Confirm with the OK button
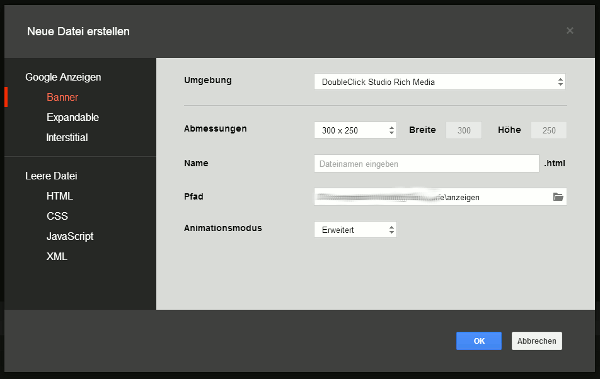 pyautogui.click(x=479, y=341)
